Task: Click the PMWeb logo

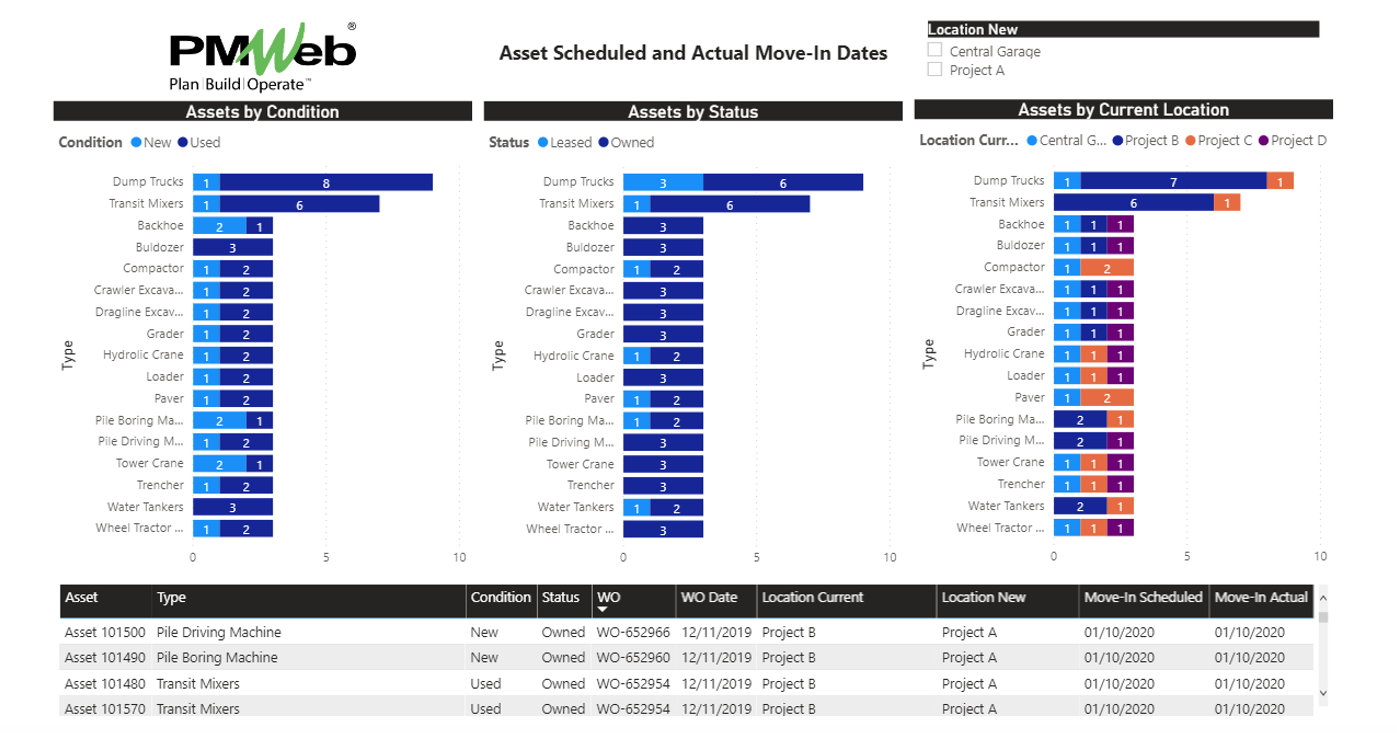Action: 260,53
